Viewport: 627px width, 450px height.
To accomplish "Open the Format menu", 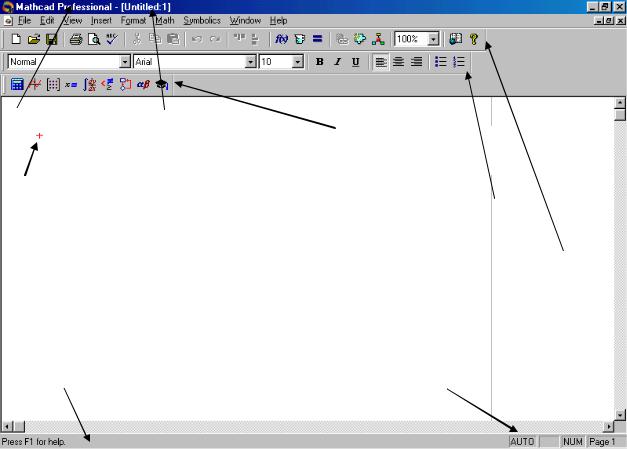I will click(133, 20).
